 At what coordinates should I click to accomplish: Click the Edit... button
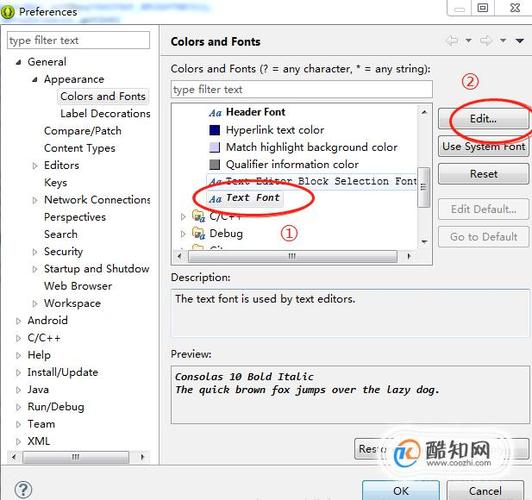click(x=483, y=119)
